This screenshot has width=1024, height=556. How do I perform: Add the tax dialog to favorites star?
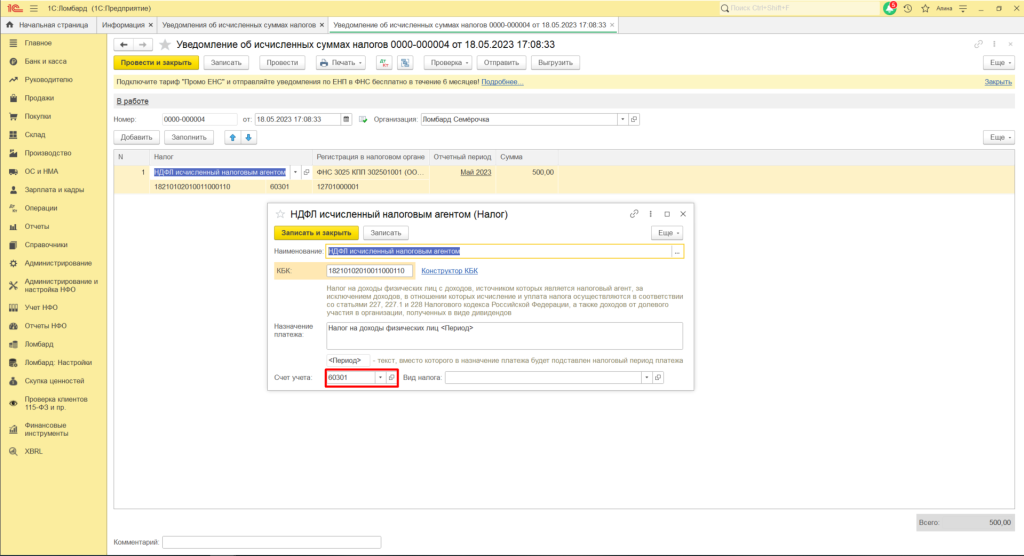click(278, 214)
